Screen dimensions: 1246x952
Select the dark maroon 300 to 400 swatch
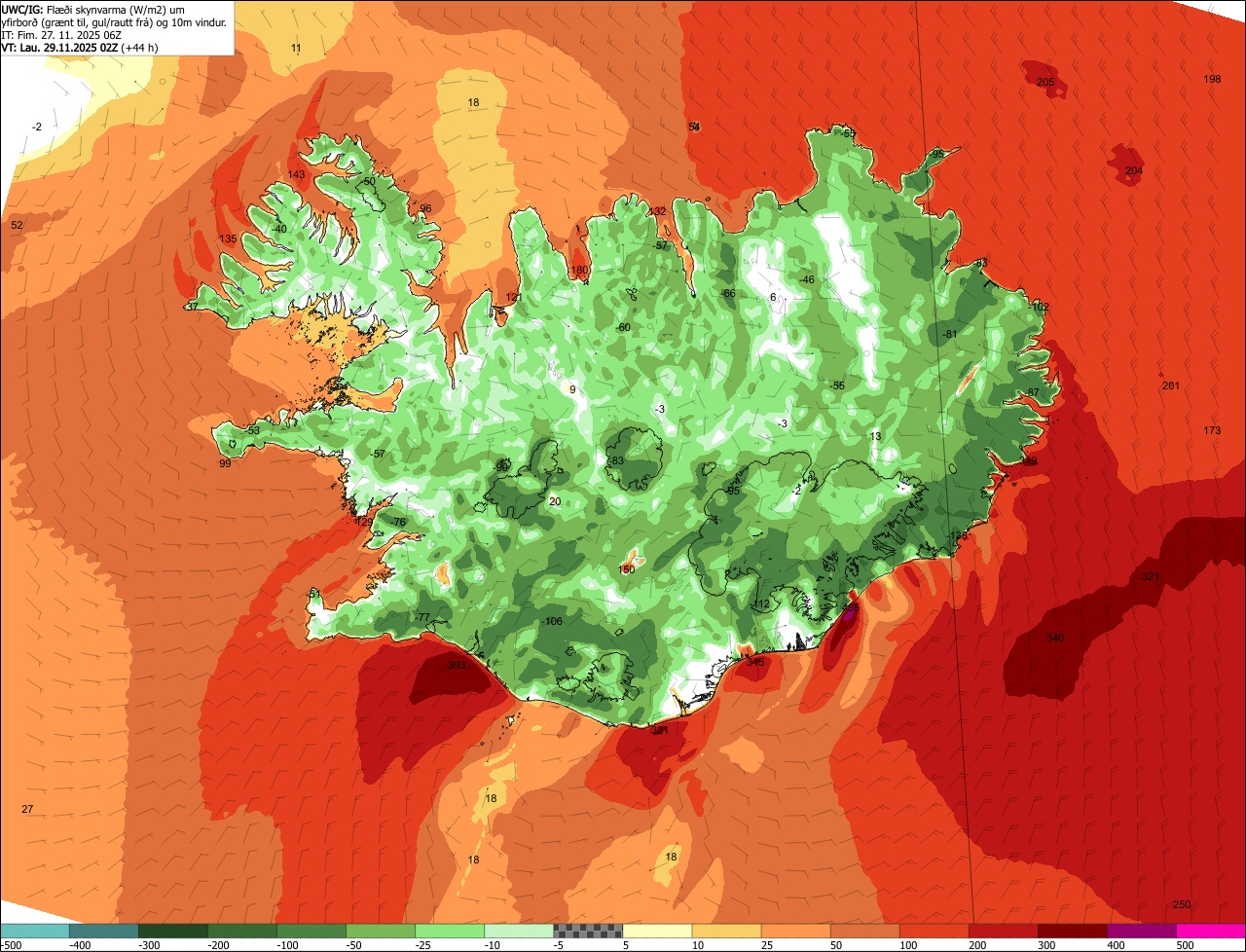tap(1073, 931)
